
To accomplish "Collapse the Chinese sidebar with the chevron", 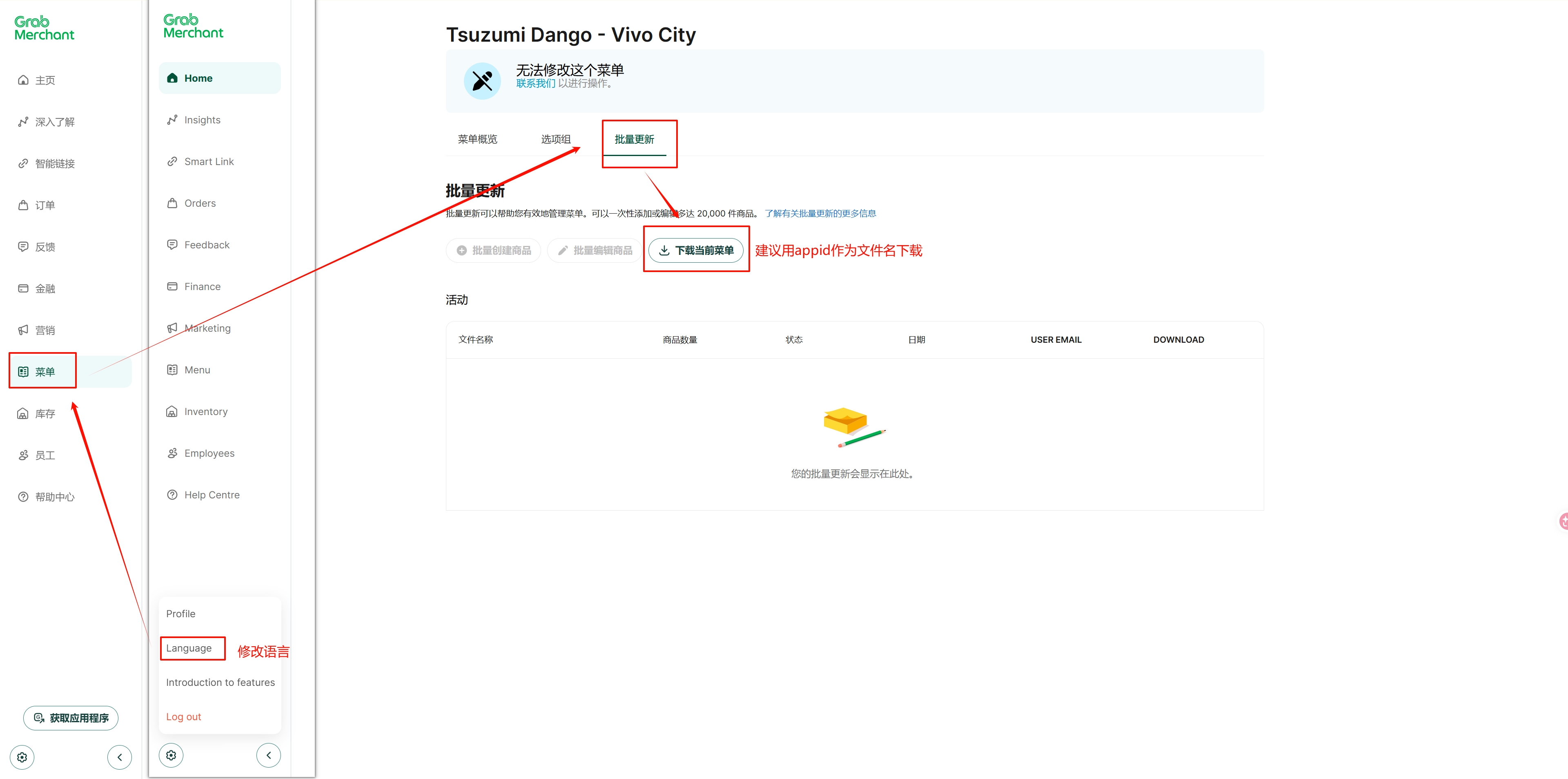I will coord(119,757).
